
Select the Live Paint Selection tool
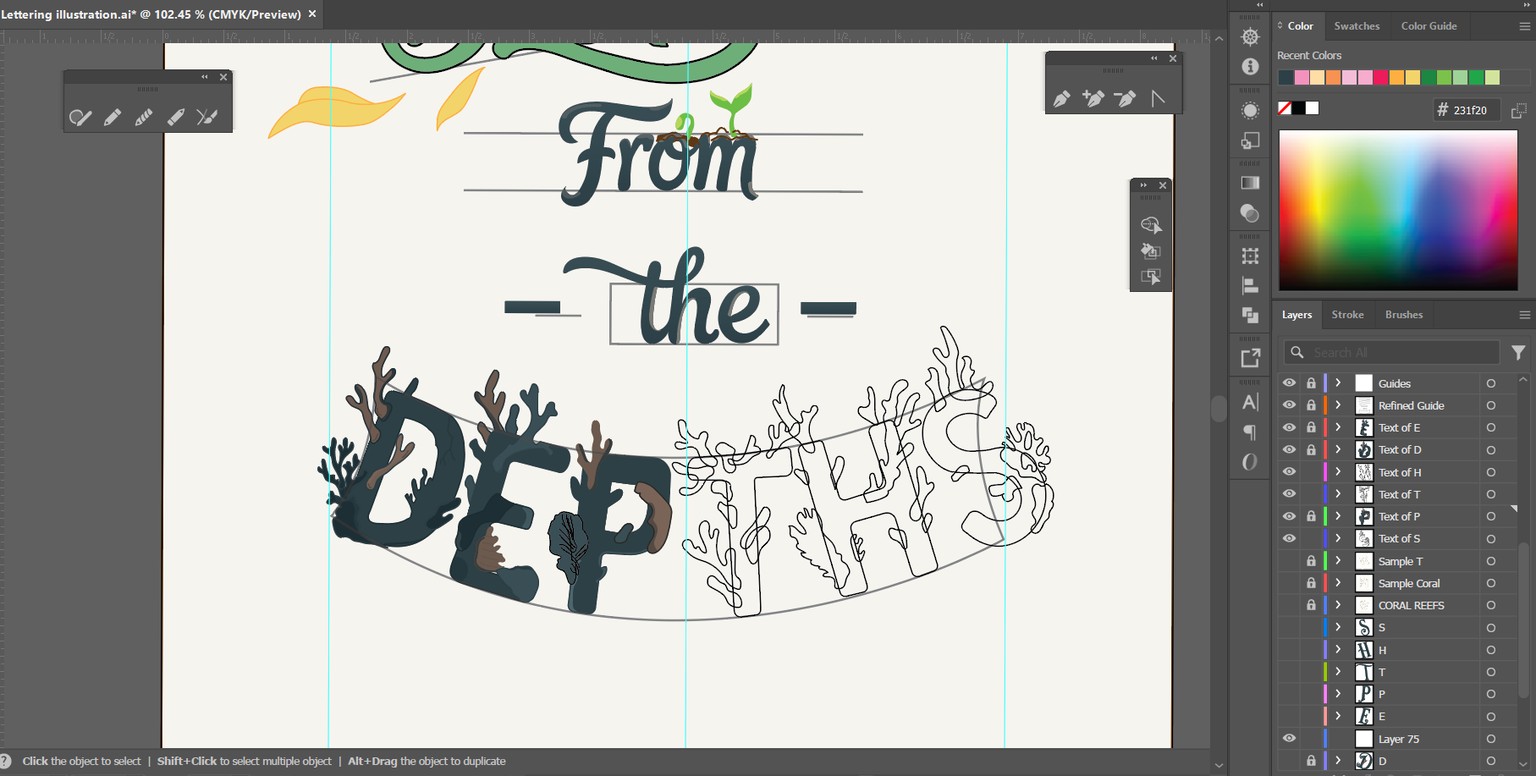[1150, 277]
